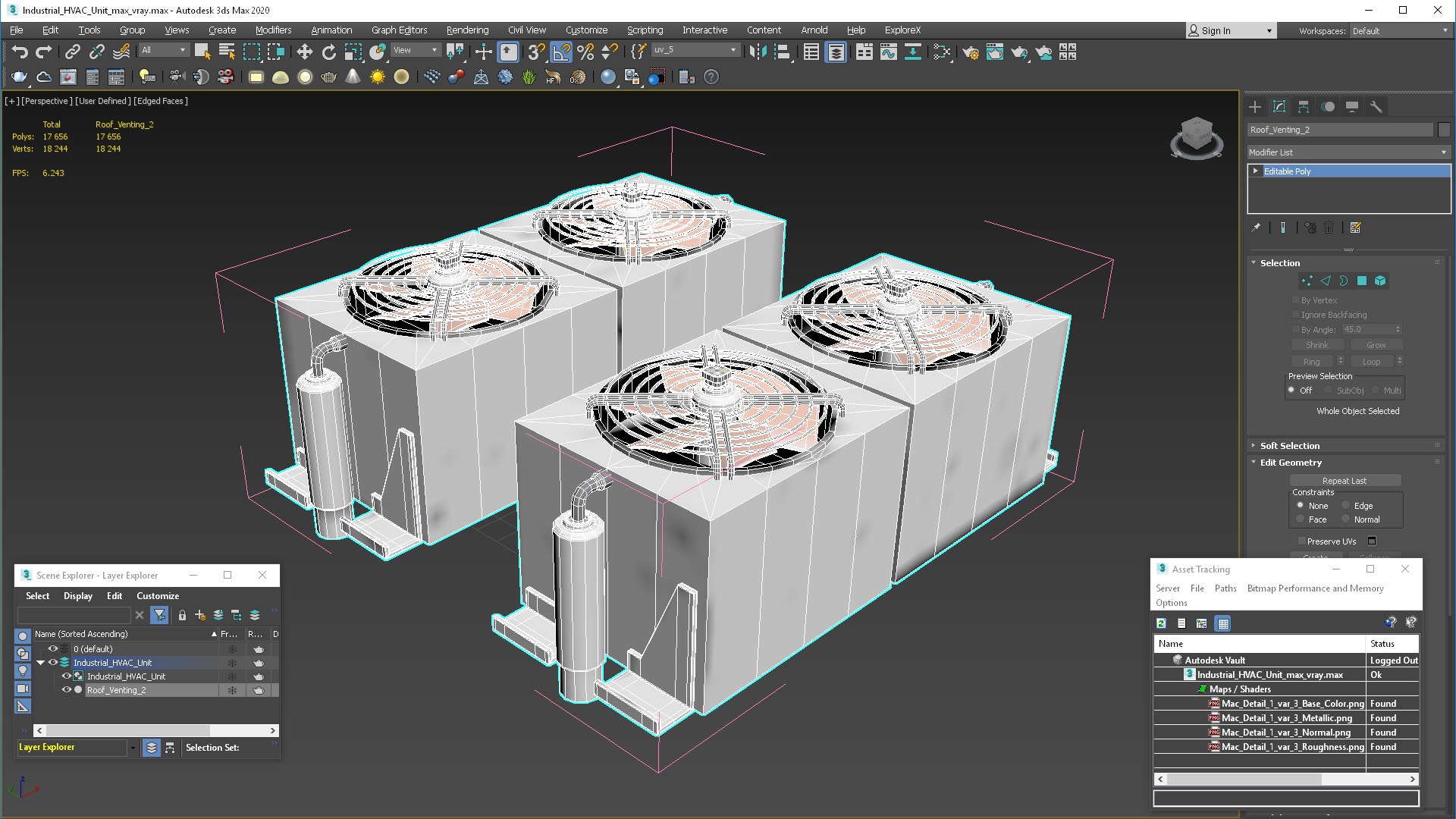Click the Redo icon in main toolbar
Screen dimensions: 1456x819
pos(44,52)
